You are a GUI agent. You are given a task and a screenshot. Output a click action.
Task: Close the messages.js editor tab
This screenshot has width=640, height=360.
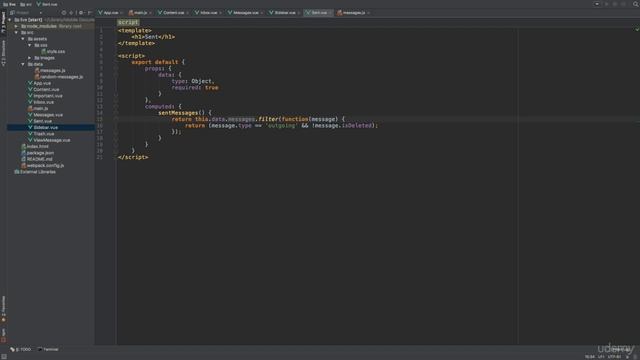(368, 13)
